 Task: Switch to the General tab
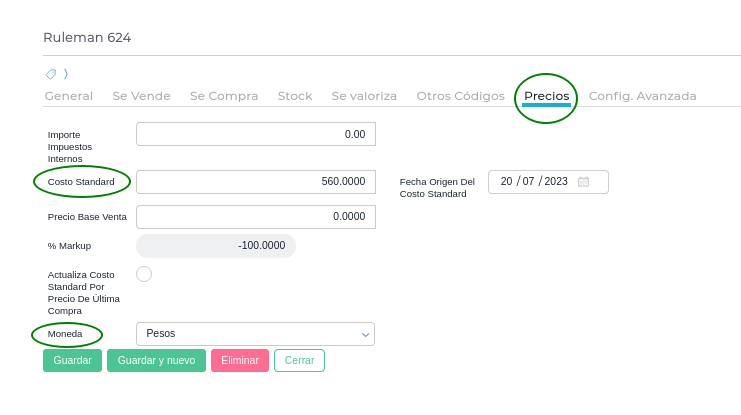tap(69, 96)
